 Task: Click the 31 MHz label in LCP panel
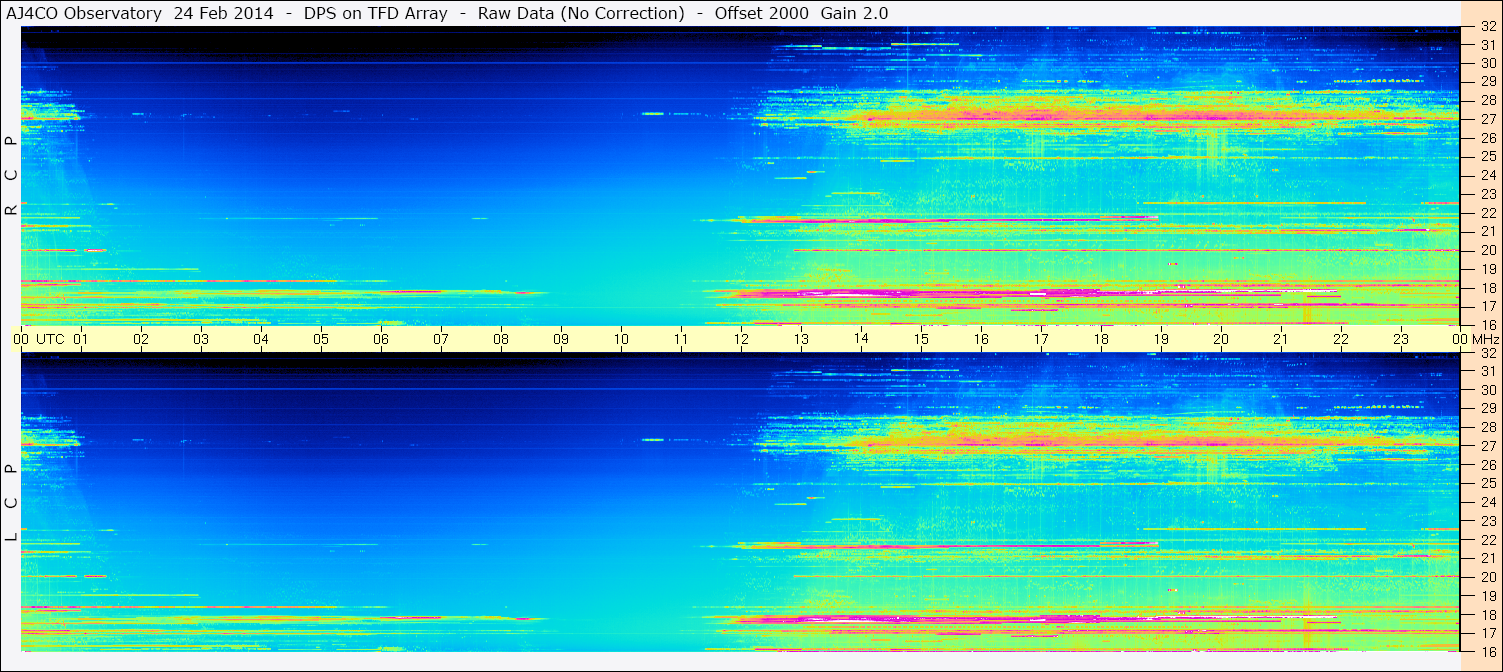1488,371
